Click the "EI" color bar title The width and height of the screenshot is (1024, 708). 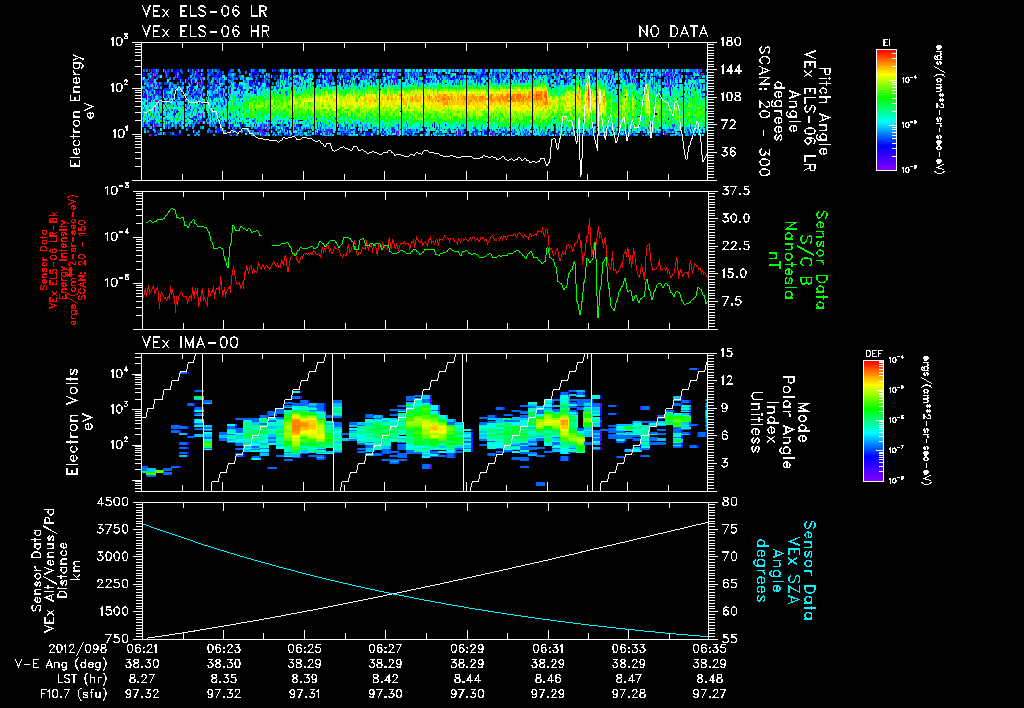(x=886, y=43)
